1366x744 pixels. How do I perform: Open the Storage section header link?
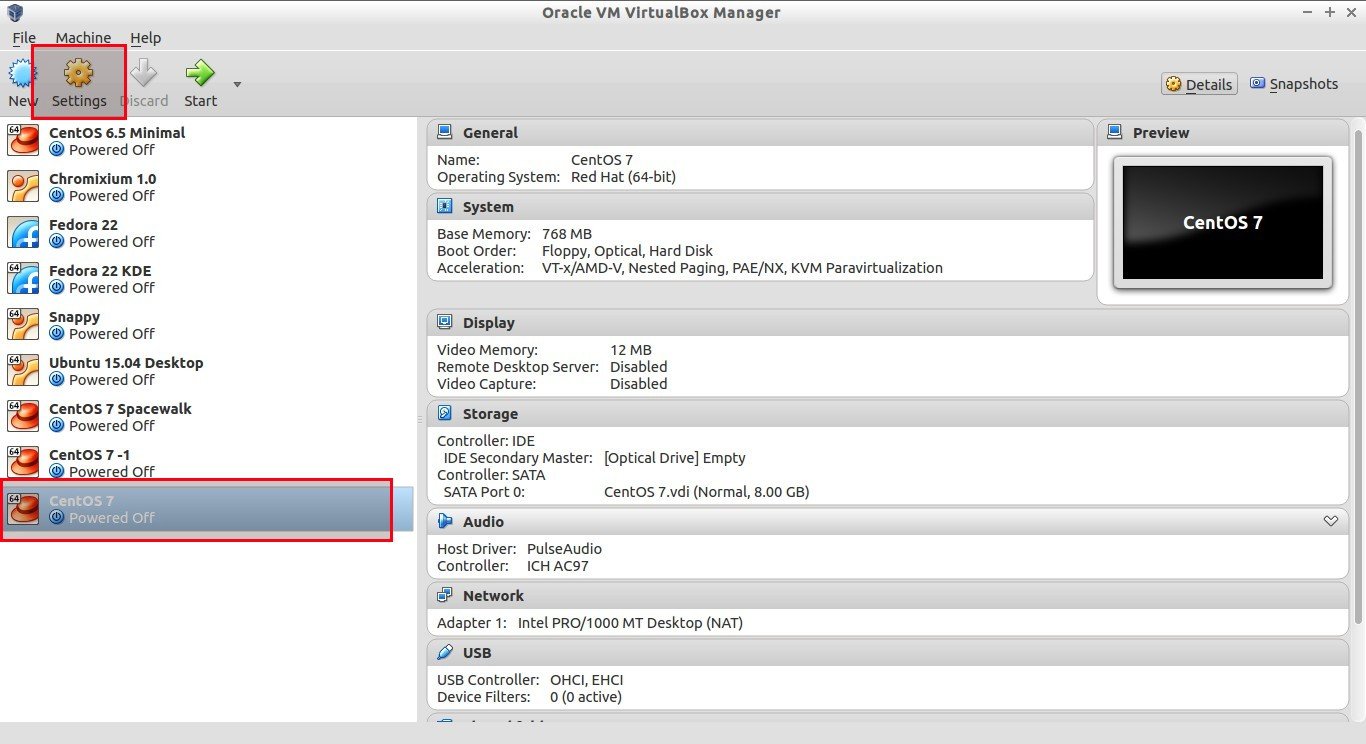coord(490,414)
